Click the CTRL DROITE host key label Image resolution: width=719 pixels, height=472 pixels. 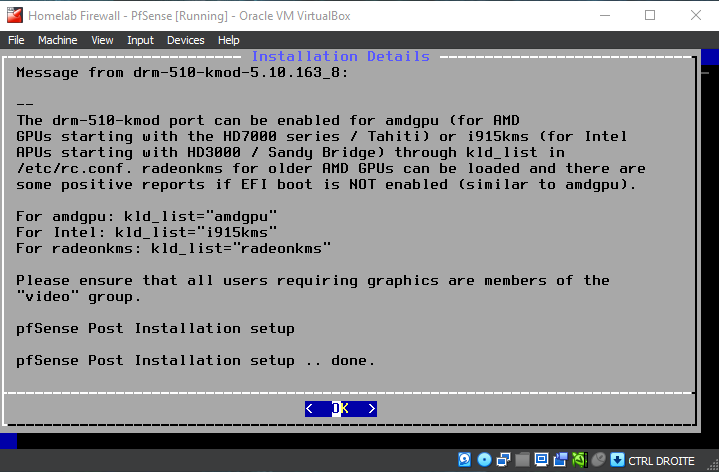pos(661,461)
